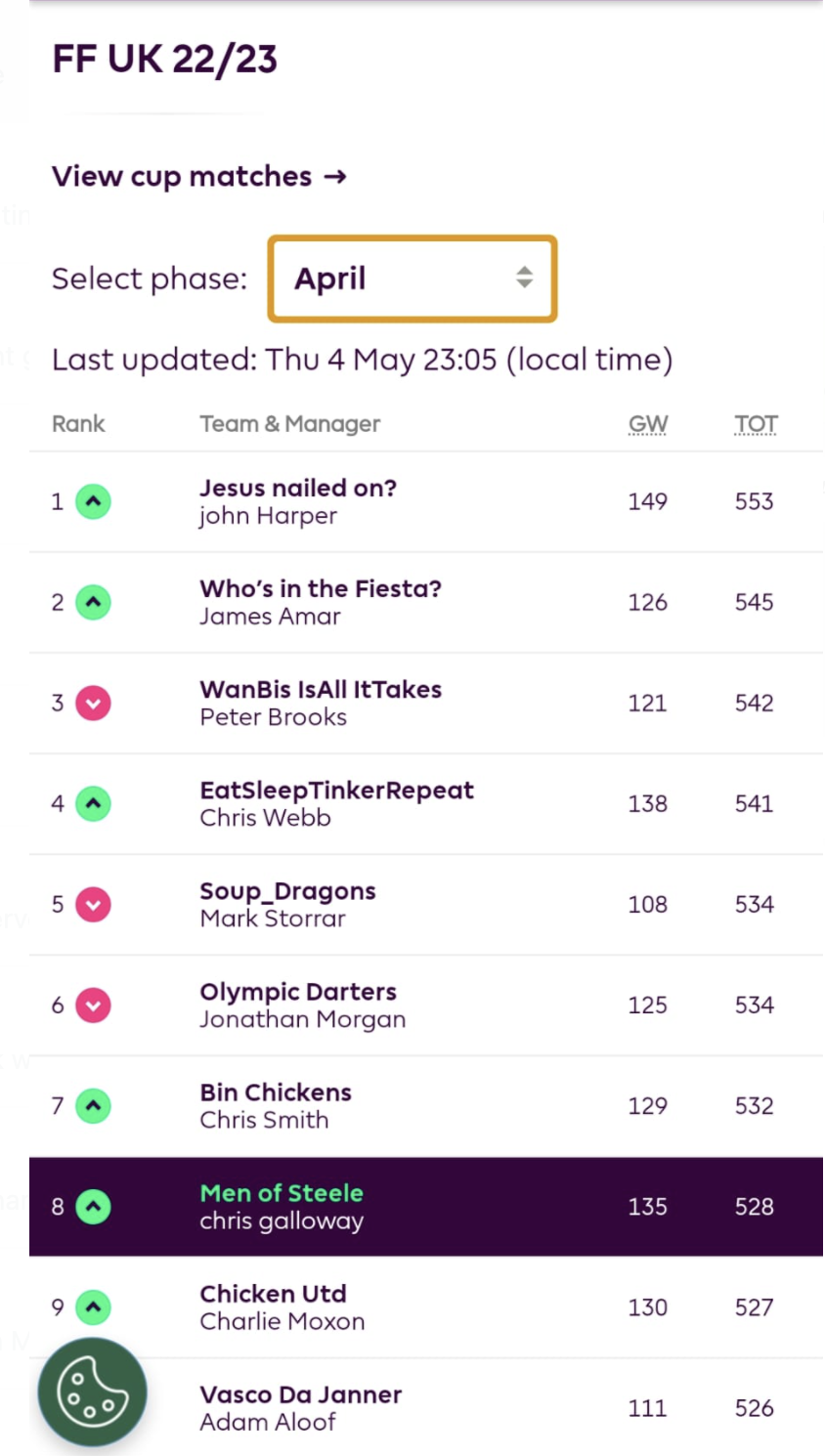
Task: Open the Vasco Da Janner team
Action: (x=300, y=1394)
